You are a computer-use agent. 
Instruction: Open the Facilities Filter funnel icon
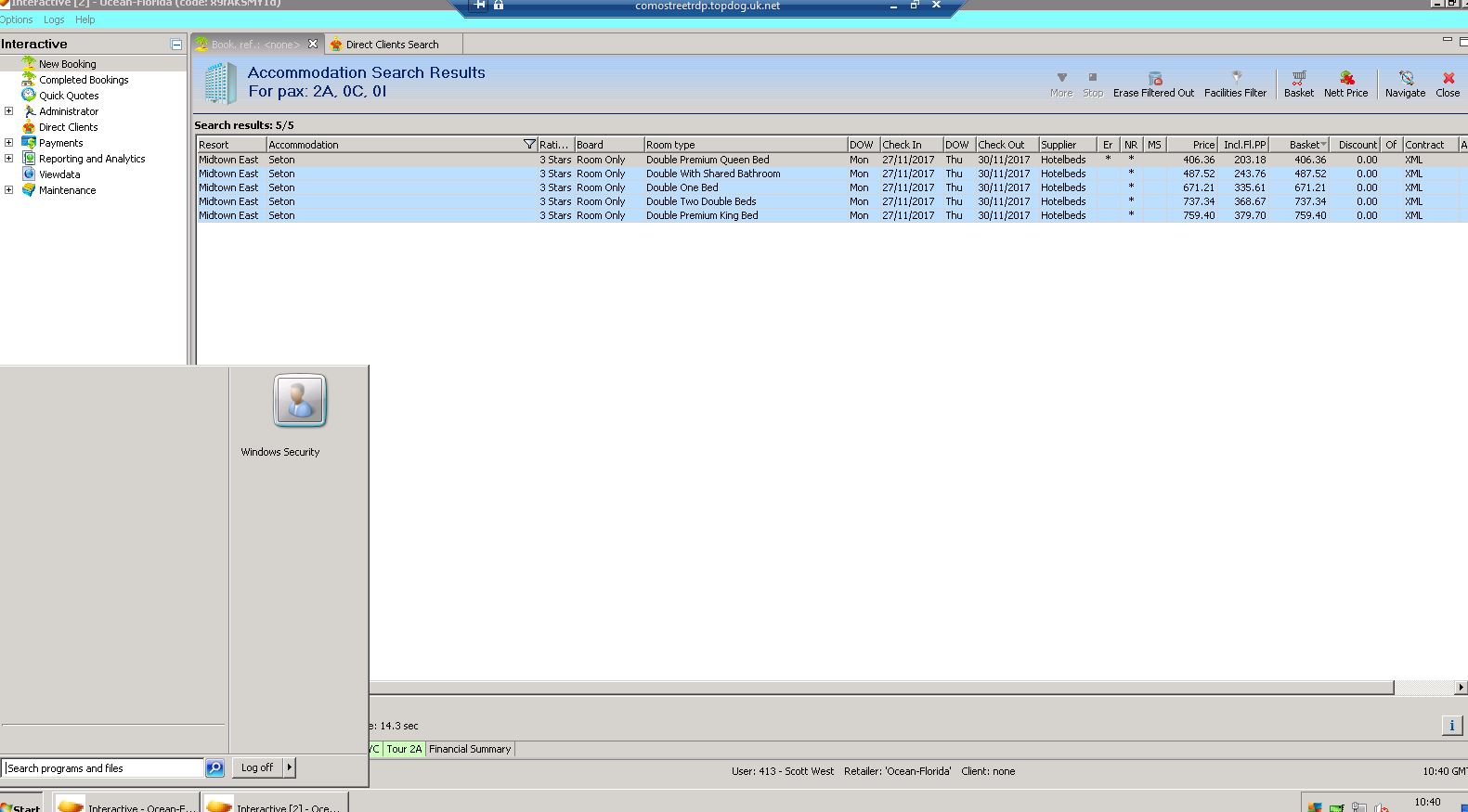[1236, 78]
